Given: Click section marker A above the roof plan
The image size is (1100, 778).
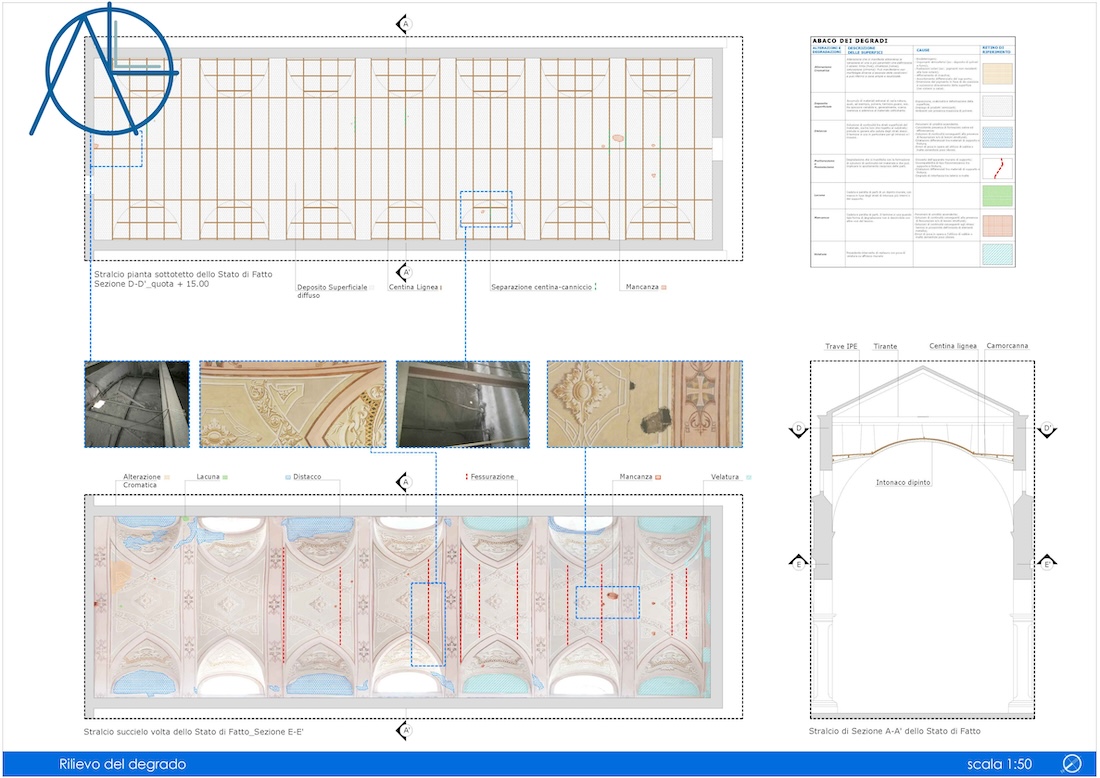Looking at the screenshot, I should click(405, 23).
